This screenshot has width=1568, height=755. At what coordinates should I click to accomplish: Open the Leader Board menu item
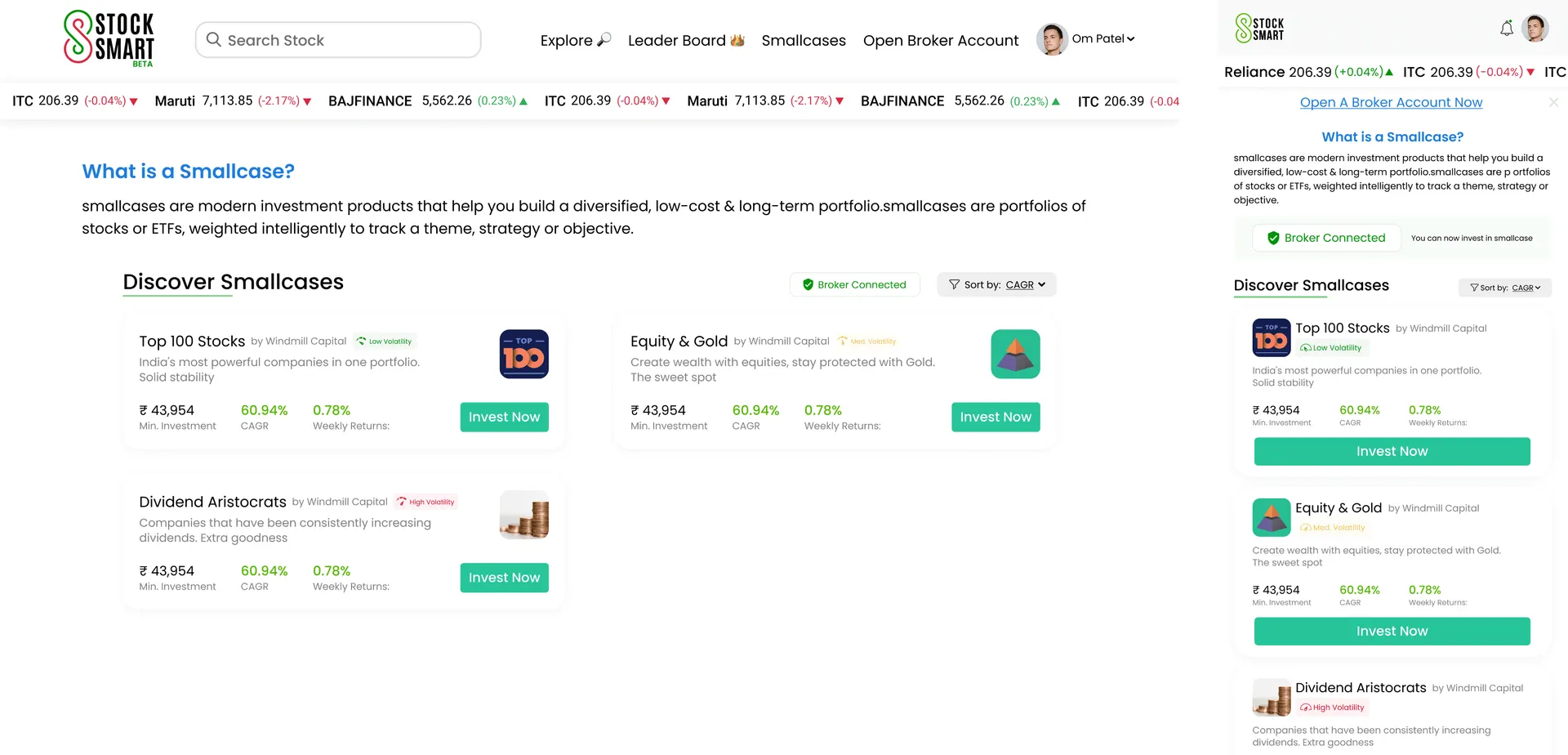[x=686, y=40]
